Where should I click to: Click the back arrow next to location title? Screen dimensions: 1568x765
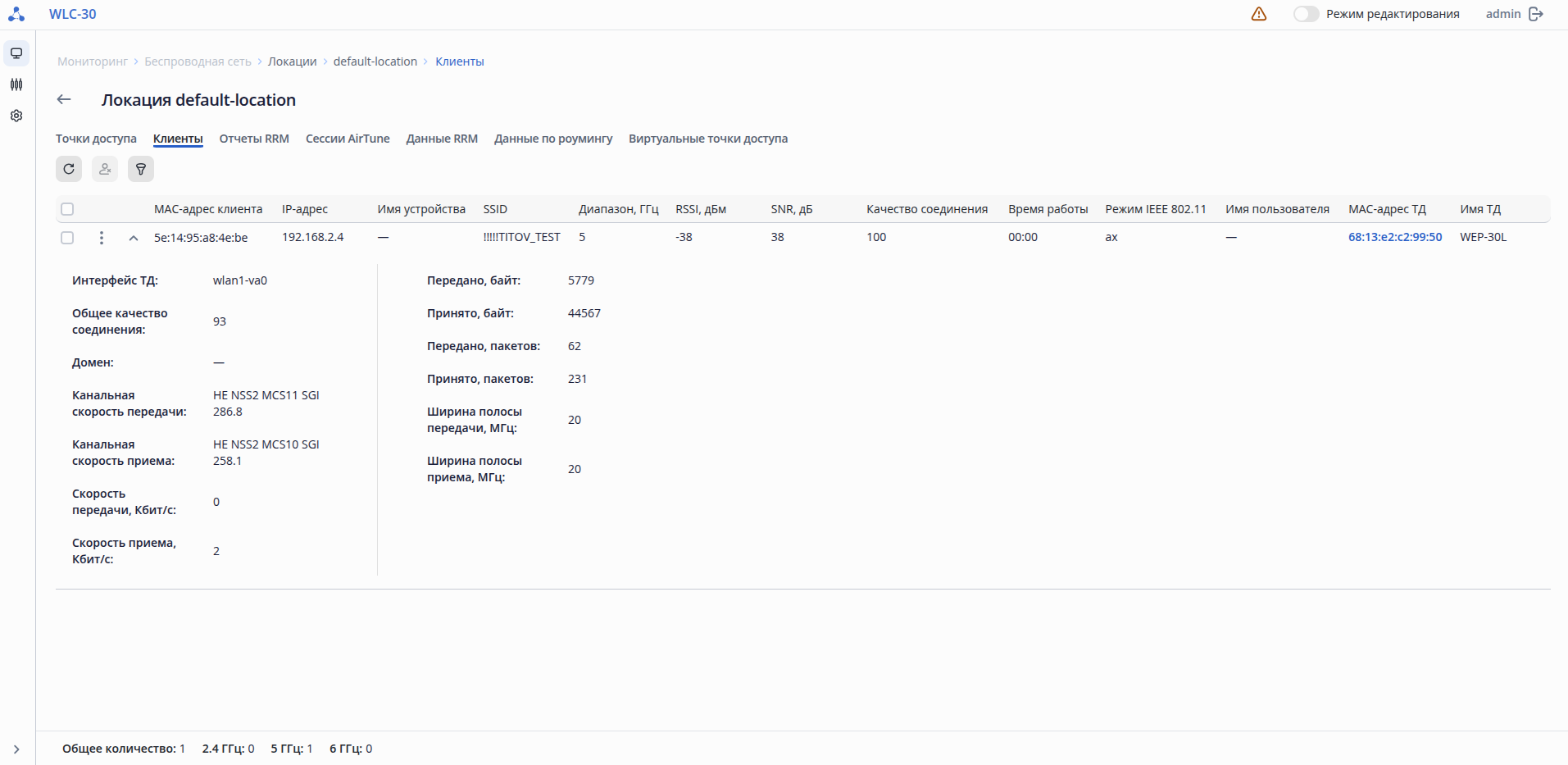[x=64, y=100]
